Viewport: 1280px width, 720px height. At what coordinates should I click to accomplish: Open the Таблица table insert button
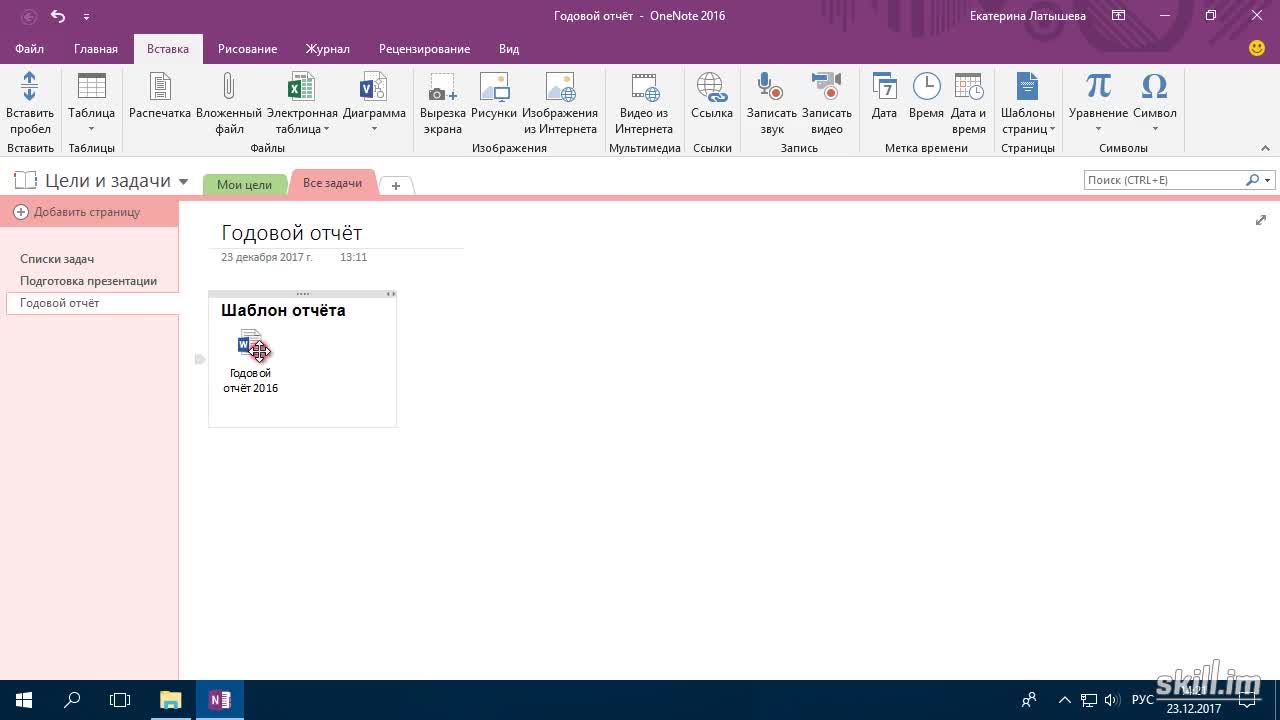[91, 103]
